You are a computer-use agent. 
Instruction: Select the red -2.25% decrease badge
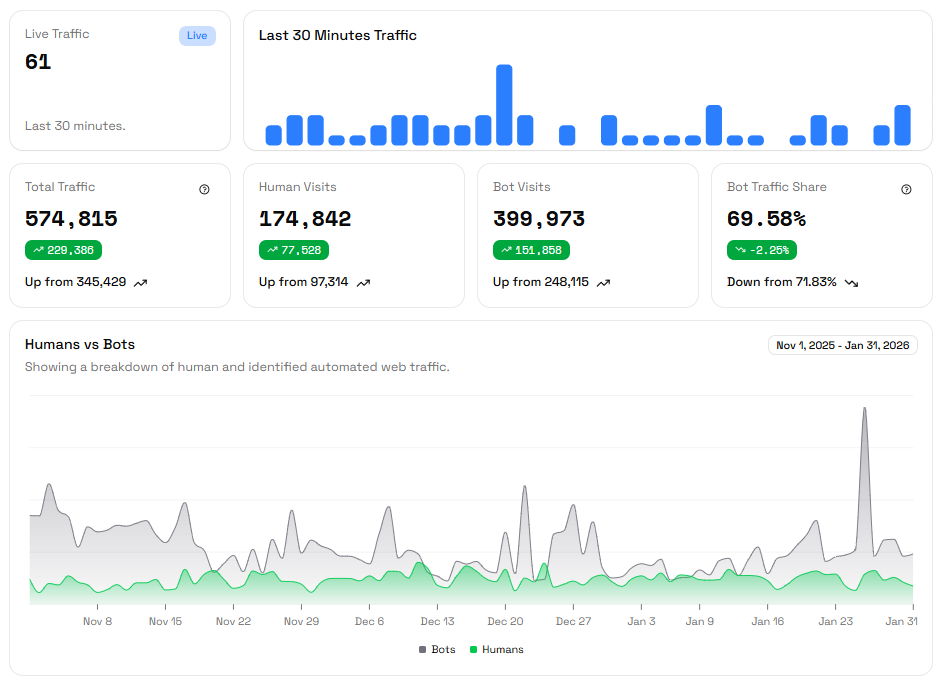762,250
